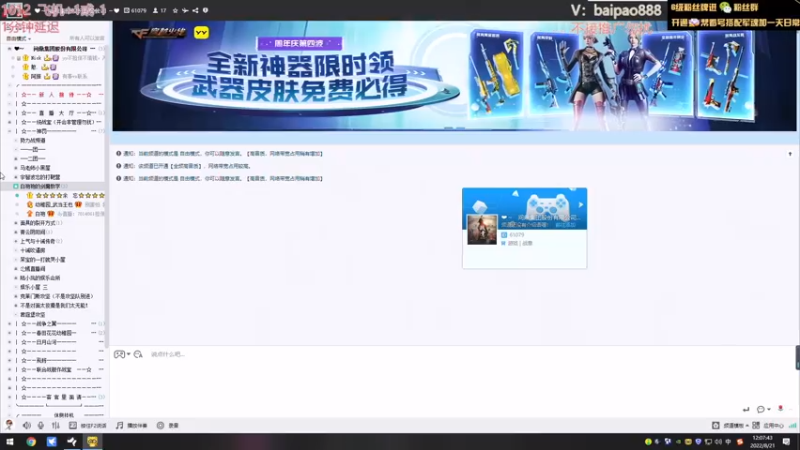800x450 pixels.
Task: Select the 马老师小黑屋 sub-channel
Action: pyautogui.click(x=35, y=168)
